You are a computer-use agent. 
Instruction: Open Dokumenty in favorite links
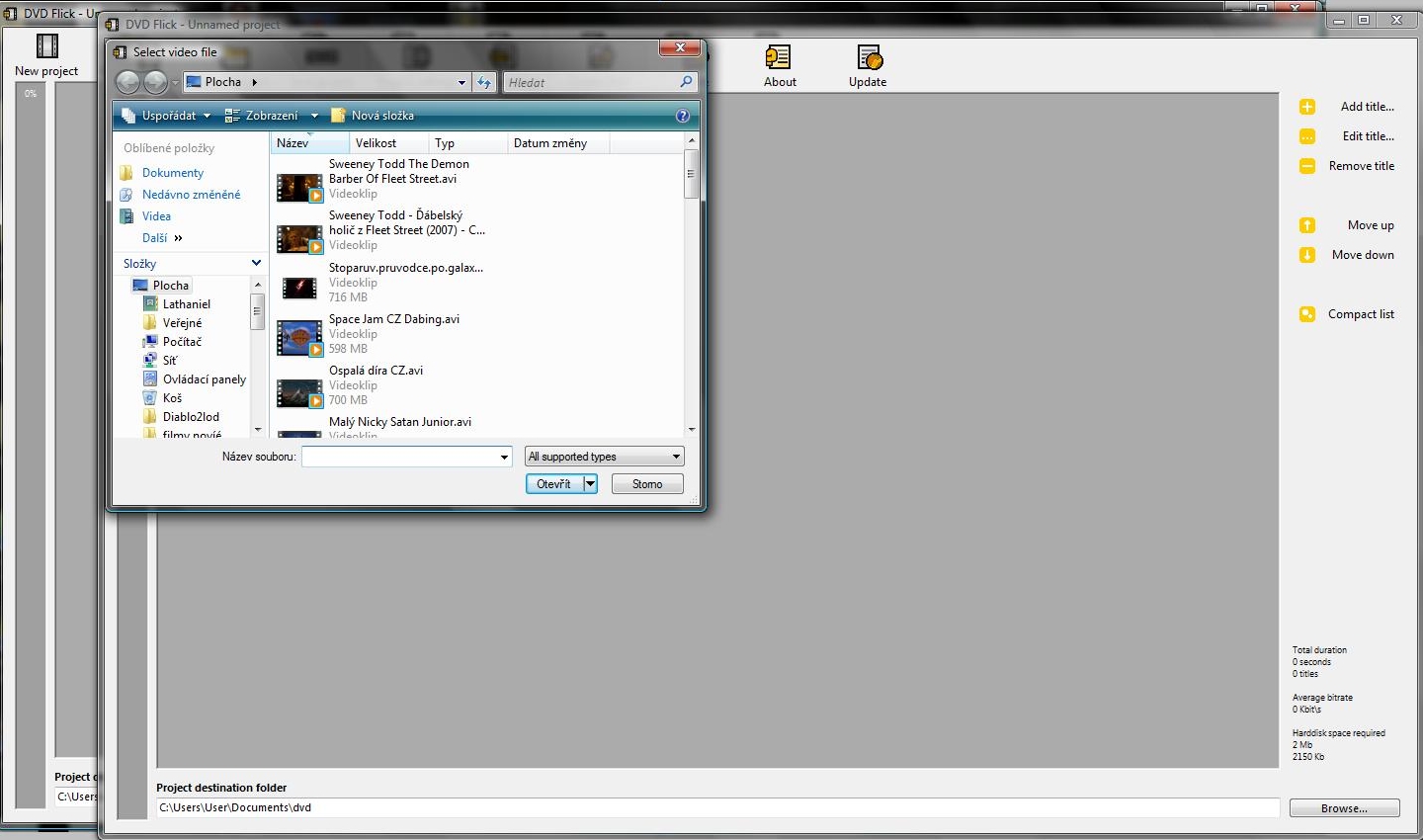(173, 173)
